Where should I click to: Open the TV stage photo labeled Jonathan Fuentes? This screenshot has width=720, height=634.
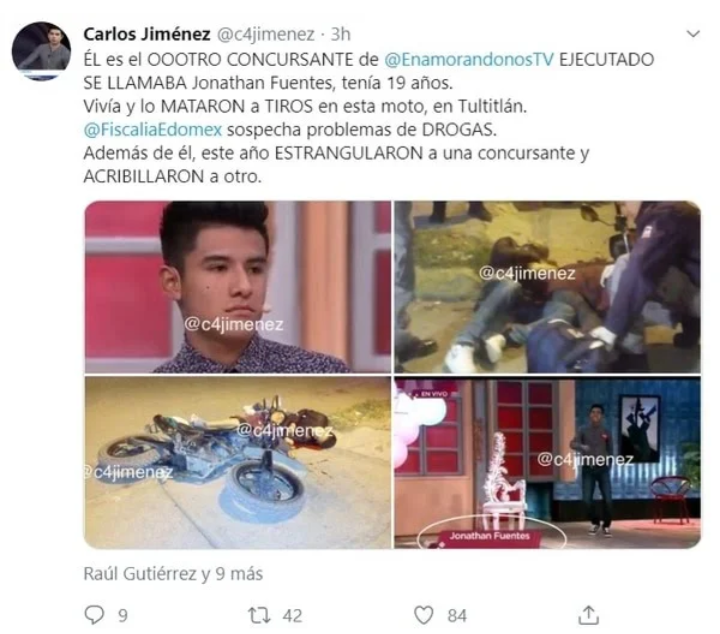[x=547, y=462]
